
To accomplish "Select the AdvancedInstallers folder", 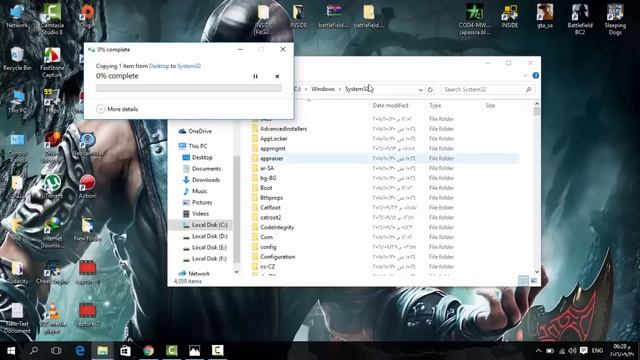I will (283, 129).
